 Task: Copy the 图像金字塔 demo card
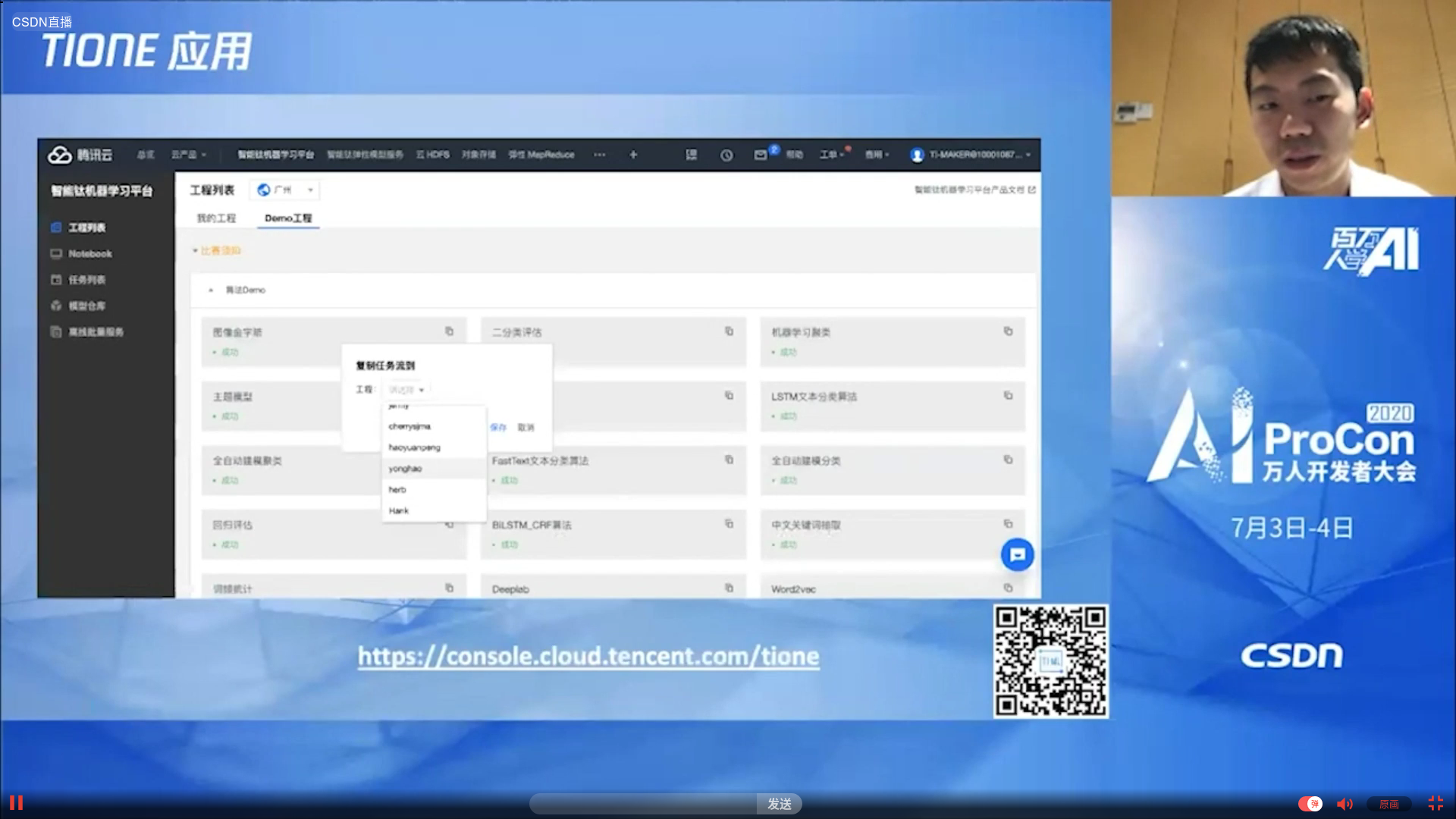449,331
